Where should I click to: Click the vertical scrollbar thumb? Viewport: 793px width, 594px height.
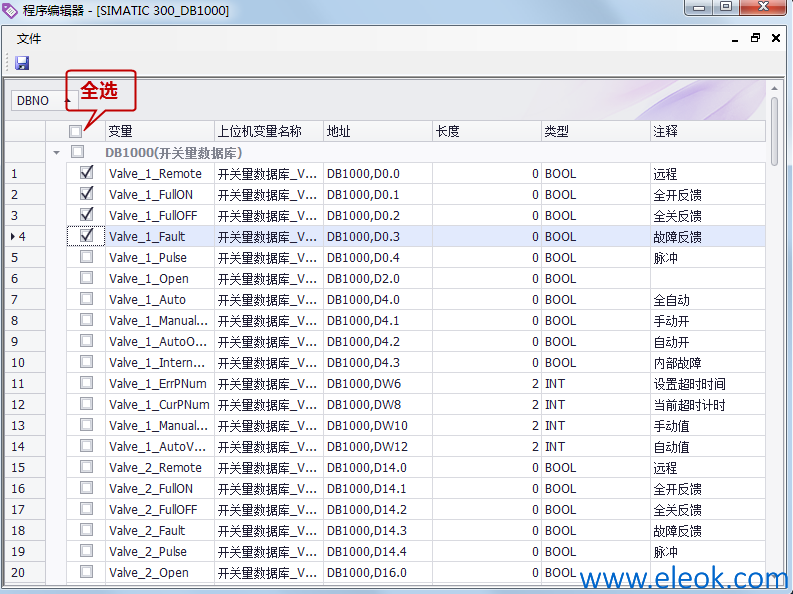[774, 131]
